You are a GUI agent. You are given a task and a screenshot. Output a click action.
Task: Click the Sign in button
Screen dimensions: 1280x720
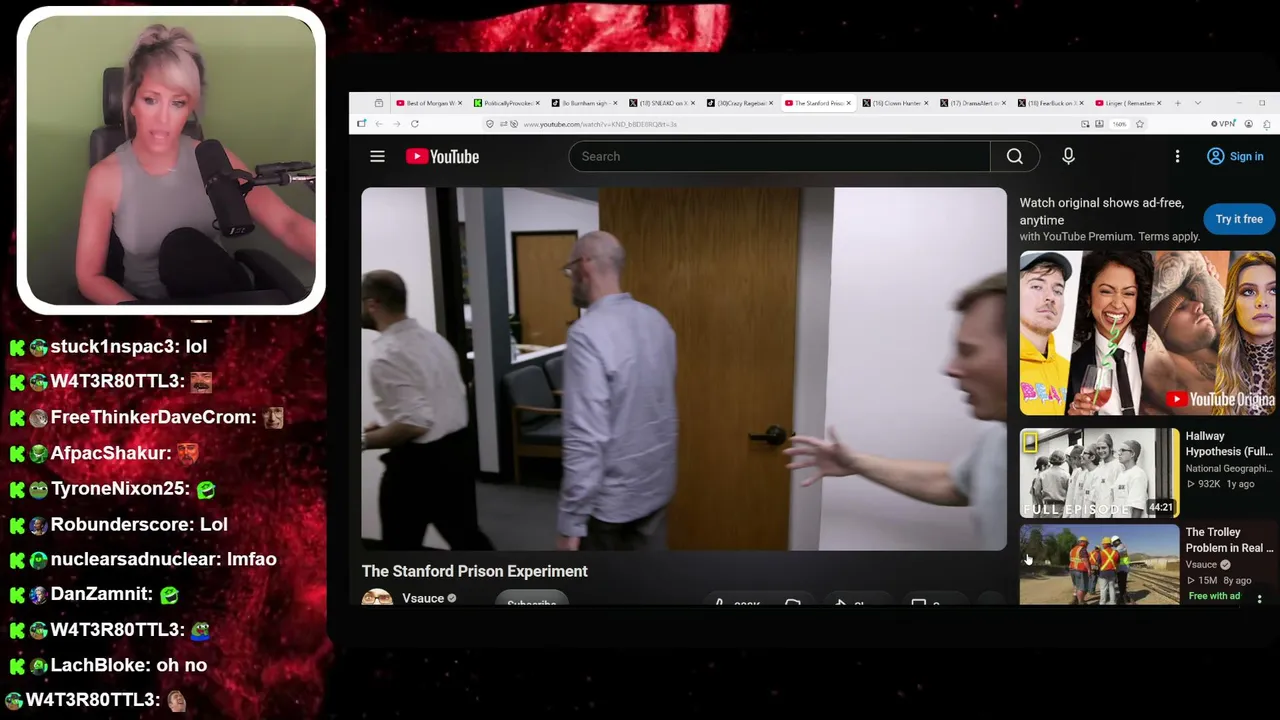click(x=1235, y=156)
